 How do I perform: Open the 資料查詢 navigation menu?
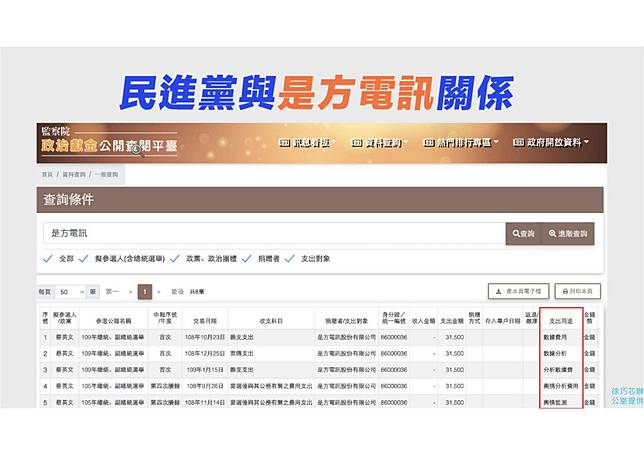point(380,142)
